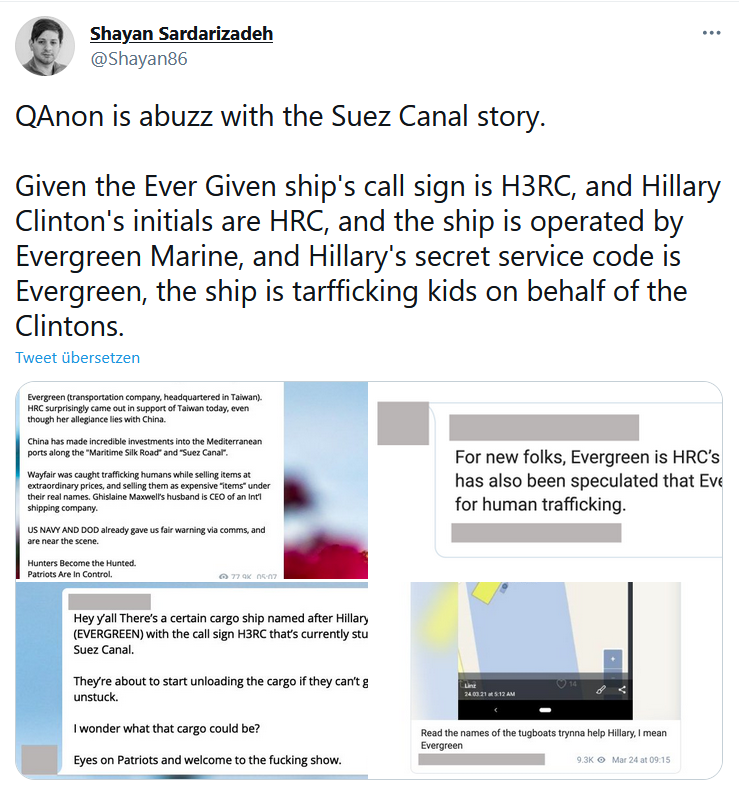Click the eye views icon next to 9.3K
This screenshot has width=739, height=796.
click(x=601, y=760)
